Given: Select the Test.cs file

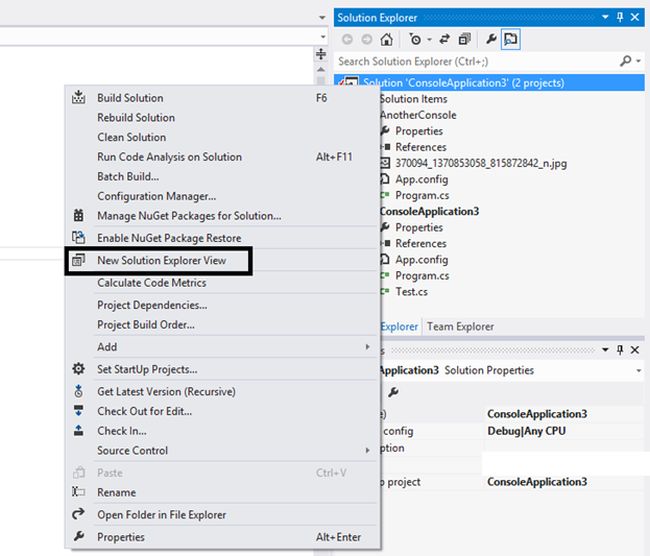Looking at the screenshot, I should pos(411,291).
